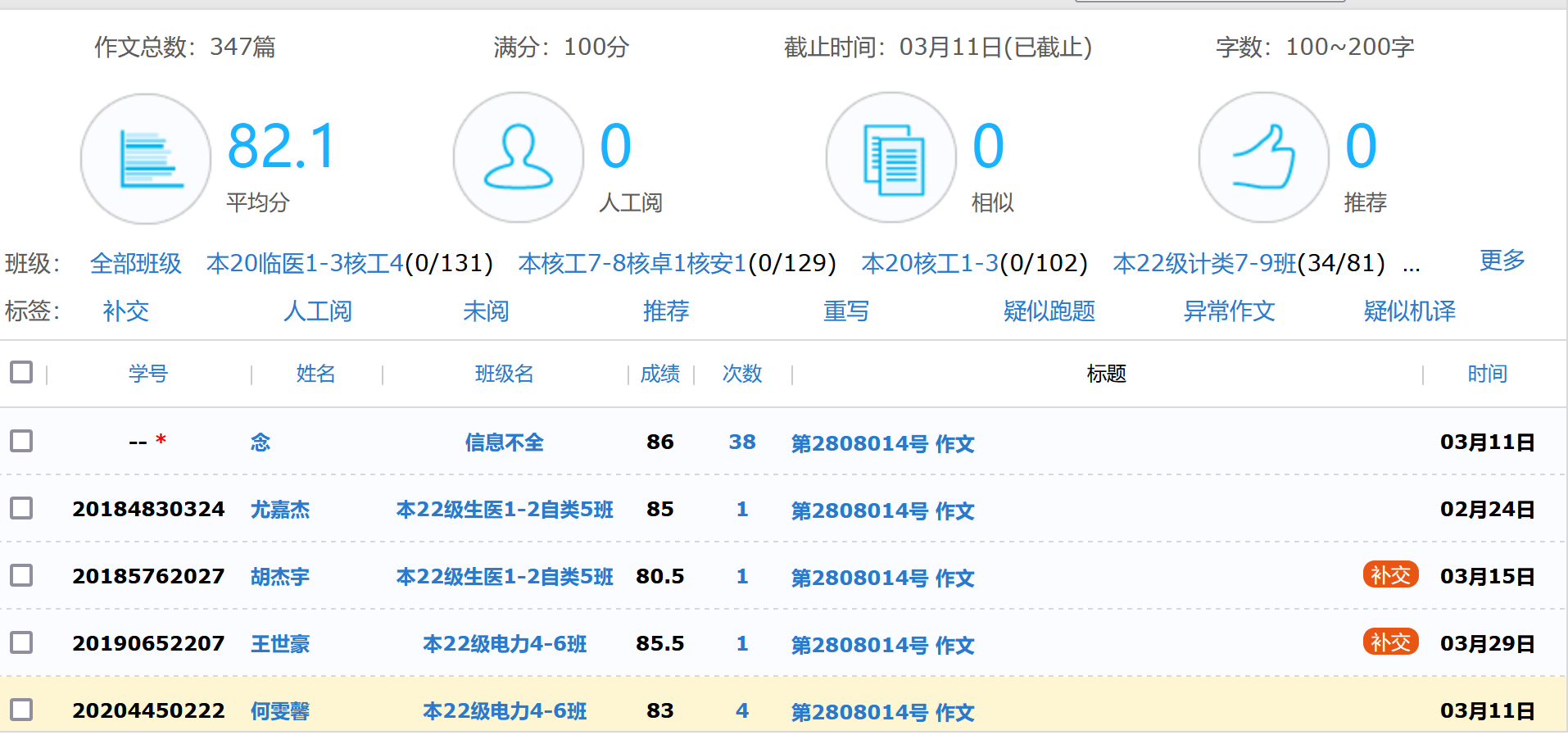Click the manual review person icon
The height and width of the screenshot is (735, 1568).
[518, 157]
